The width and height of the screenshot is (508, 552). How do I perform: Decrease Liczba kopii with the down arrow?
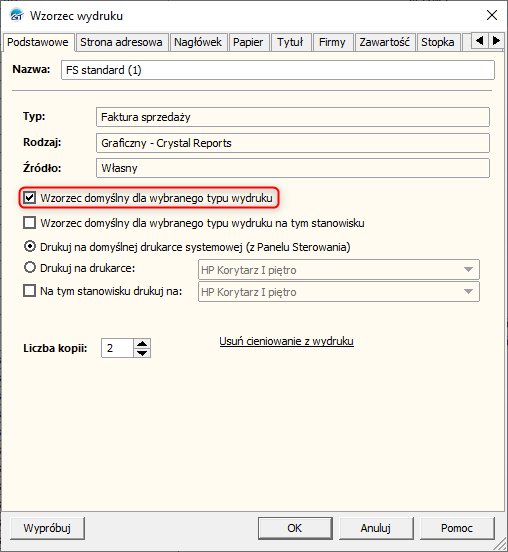(x=142, y=353)
